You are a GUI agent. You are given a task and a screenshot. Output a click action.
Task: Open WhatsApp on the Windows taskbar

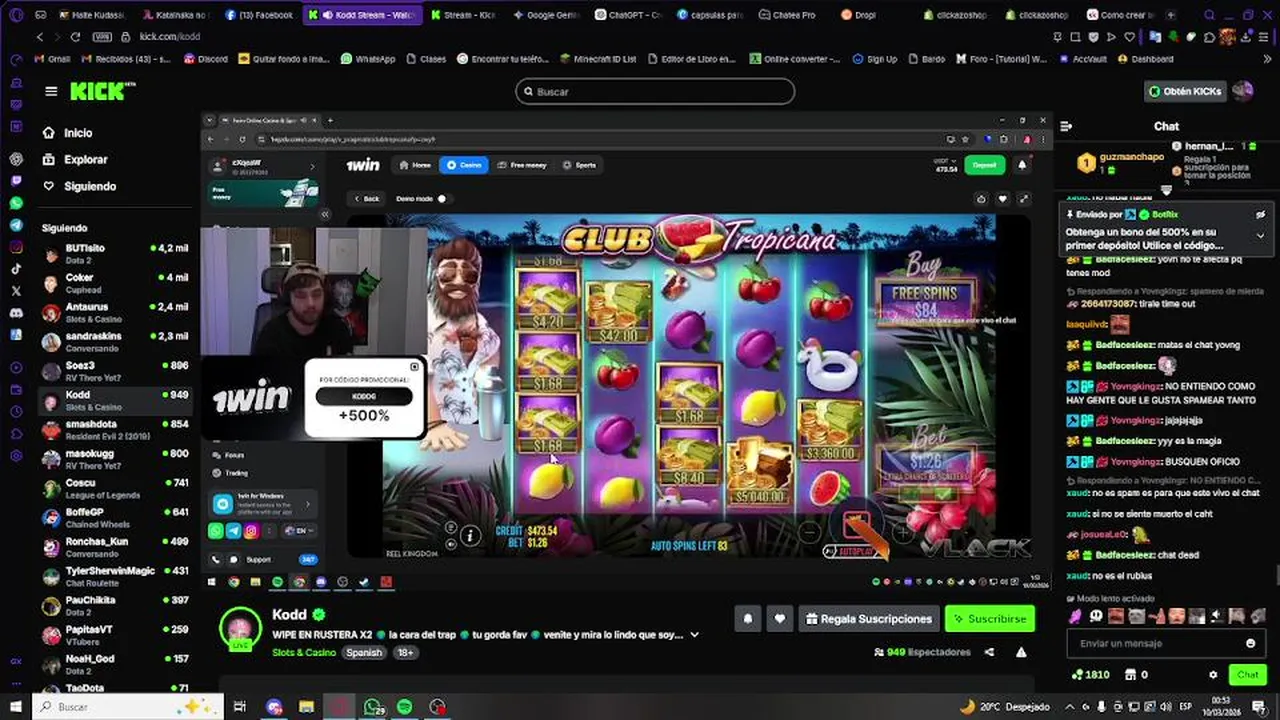373,707
